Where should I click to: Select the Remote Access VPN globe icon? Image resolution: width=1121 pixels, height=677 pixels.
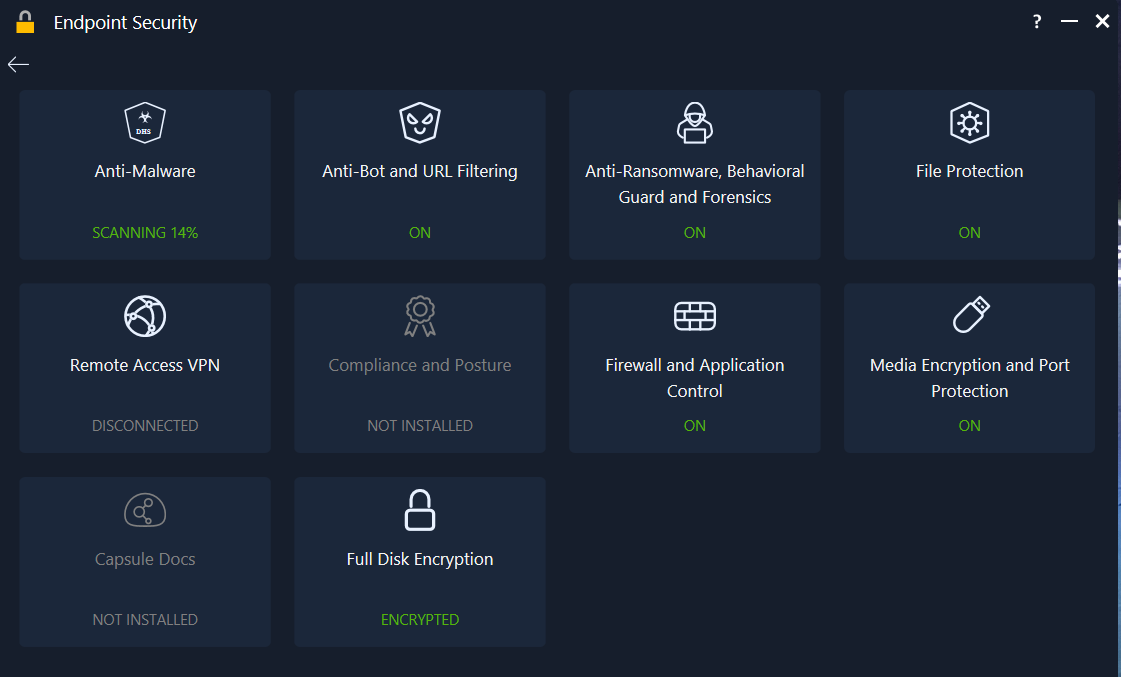tap(145, 316)
